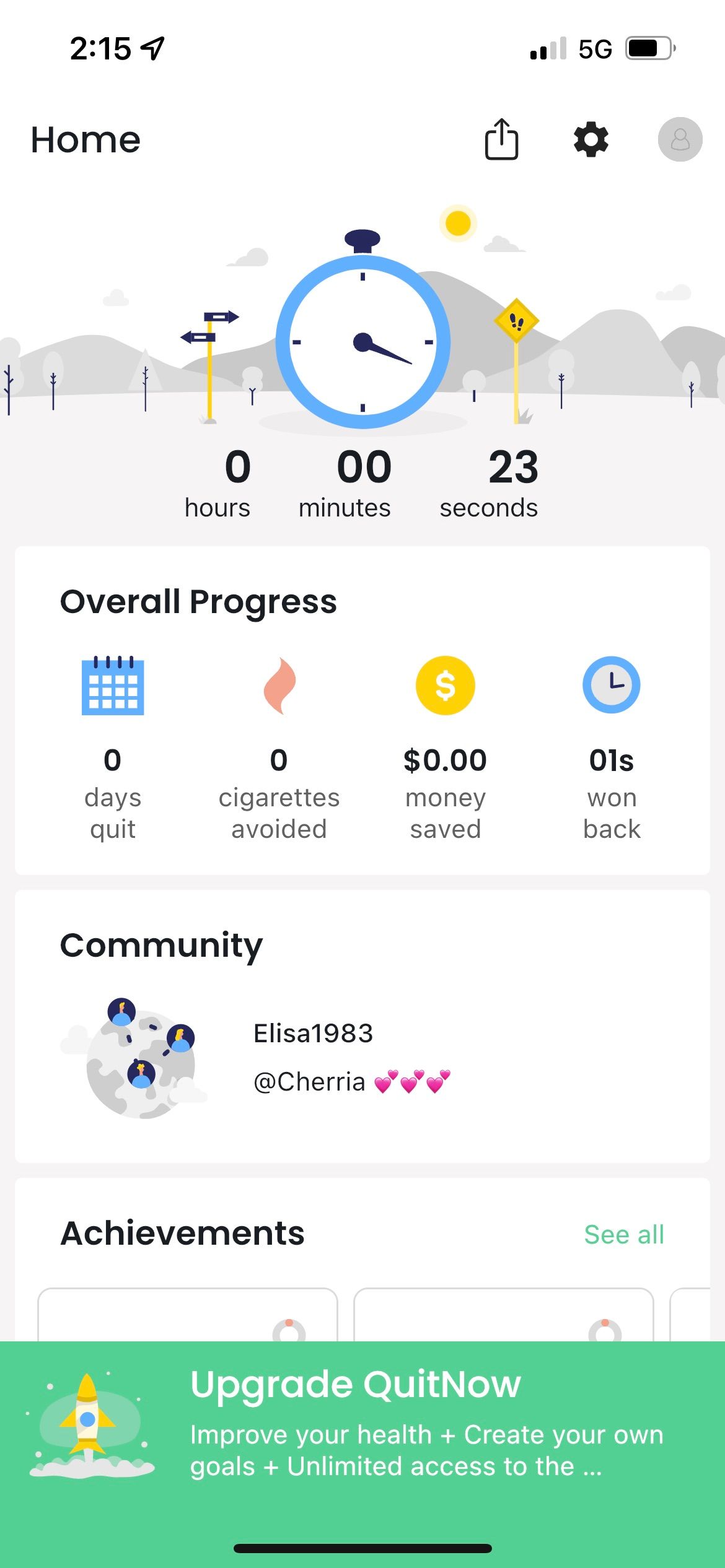Tap the $0.00 money saved value
Screen dimensions: 725x1568
point(445,760)
